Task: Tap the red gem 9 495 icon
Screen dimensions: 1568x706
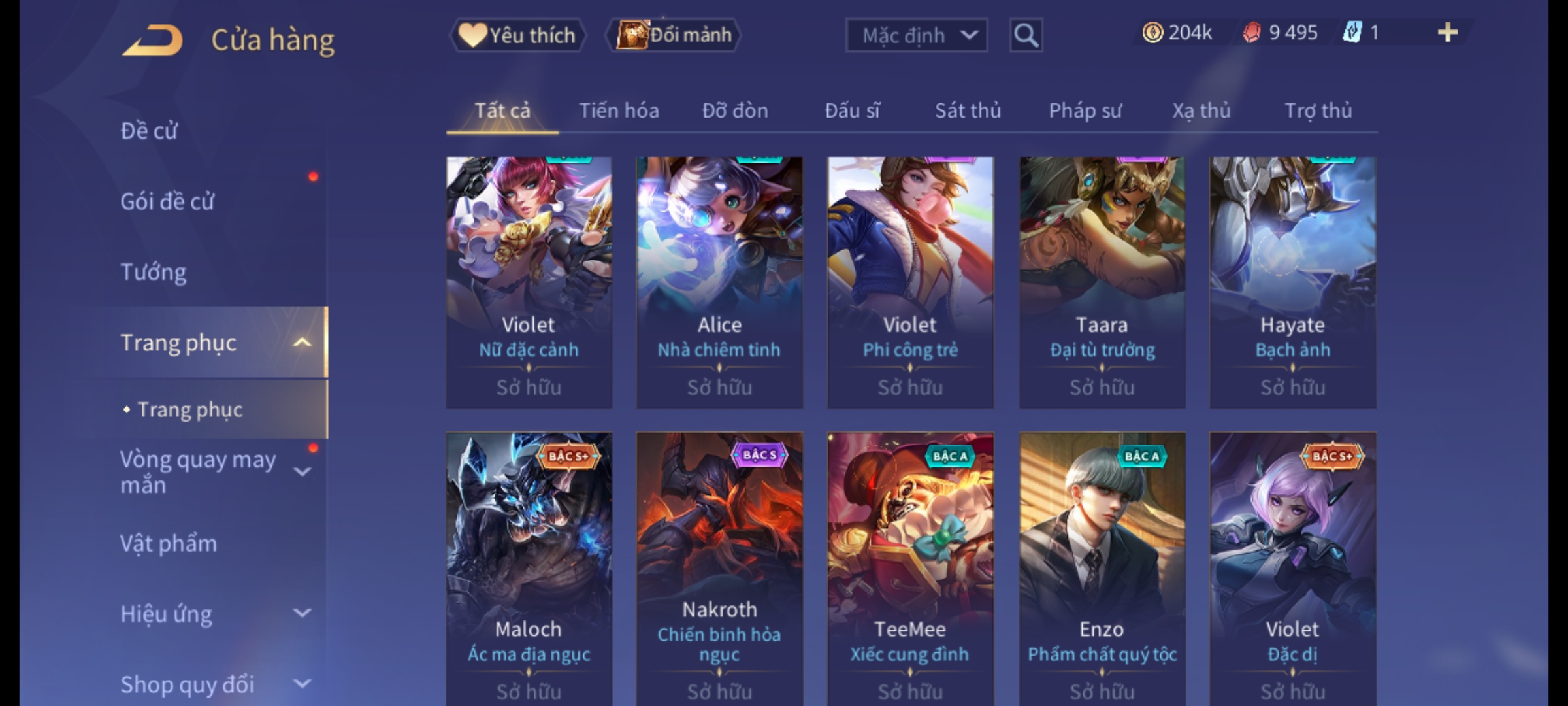Action: point(1251,33)
